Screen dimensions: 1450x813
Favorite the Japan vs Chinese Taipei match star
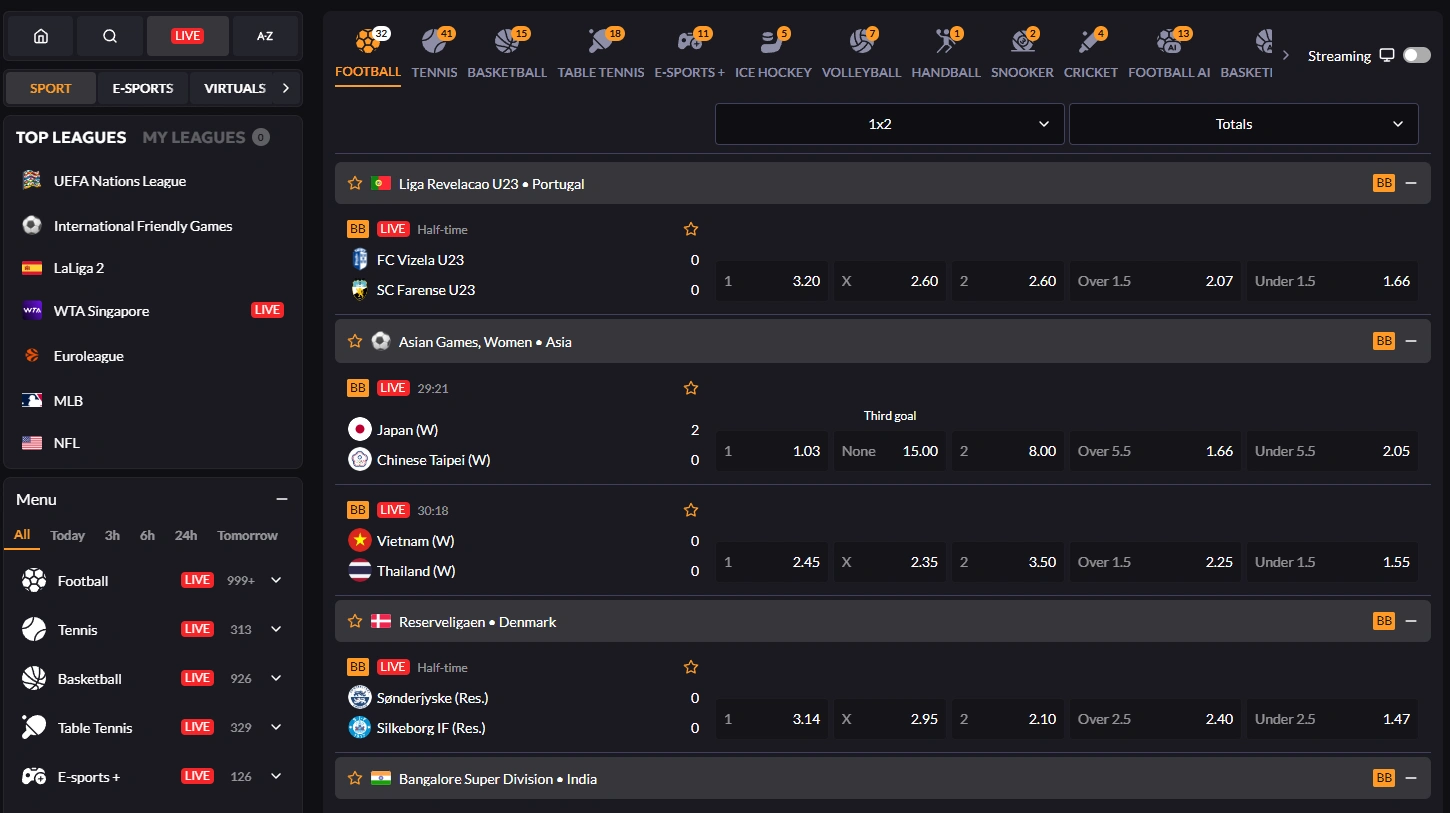(690, 388)
